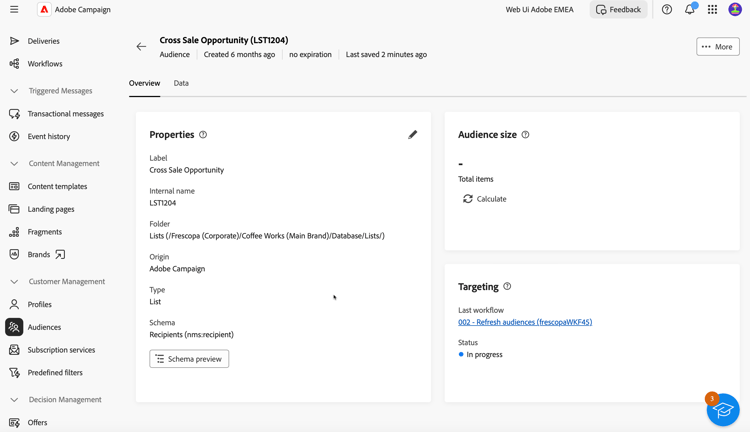Edit properties with the pencil icon
The height and width of the screenshot is (432, 750).
point(413,134)
